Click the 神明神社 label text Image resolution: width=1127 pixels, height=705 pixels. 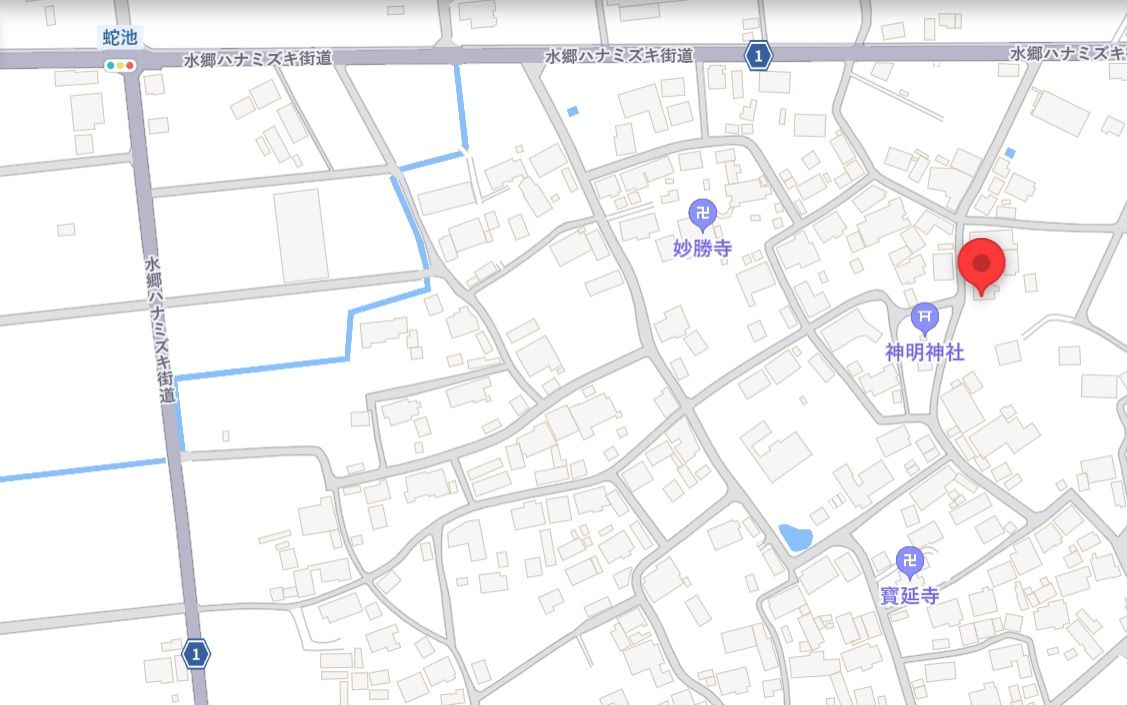click(924, 352)
